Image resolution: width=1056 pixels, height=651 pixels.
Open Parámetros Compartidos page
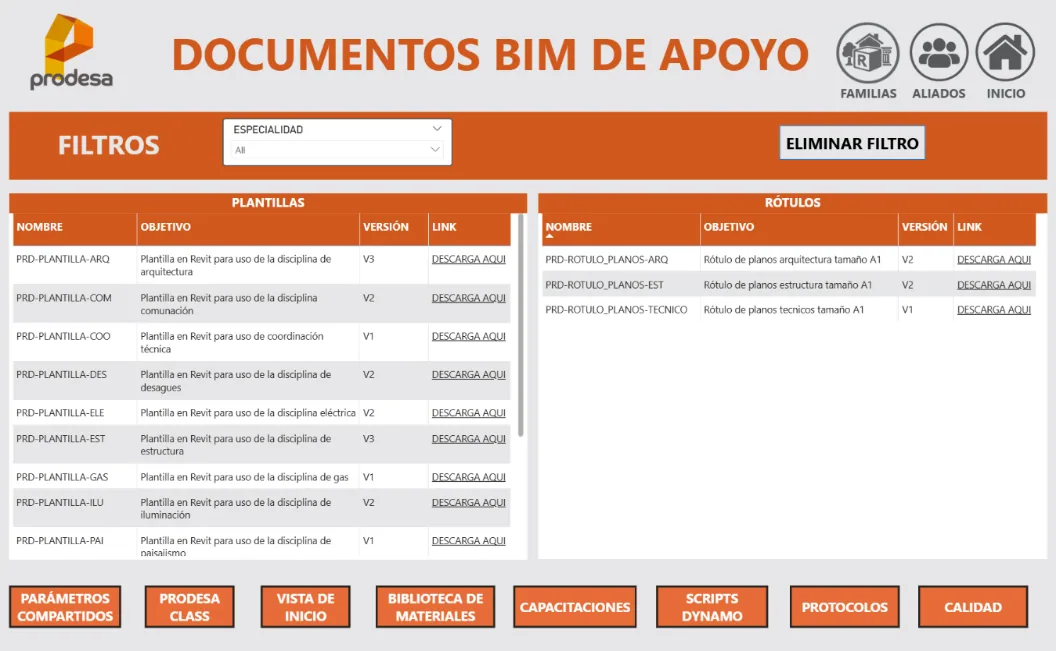tap(65, 607)
